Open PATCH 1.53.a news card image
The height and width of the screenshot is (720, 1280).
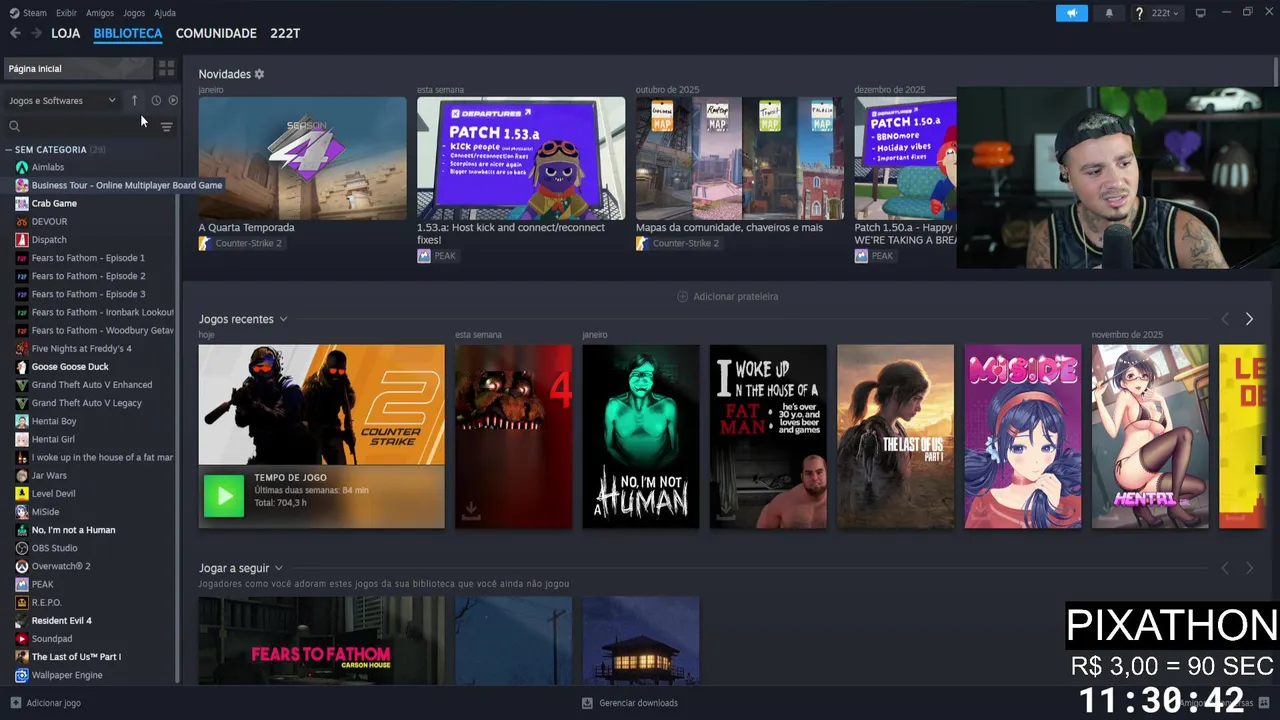pyautogui.click(x=521, y=158)
